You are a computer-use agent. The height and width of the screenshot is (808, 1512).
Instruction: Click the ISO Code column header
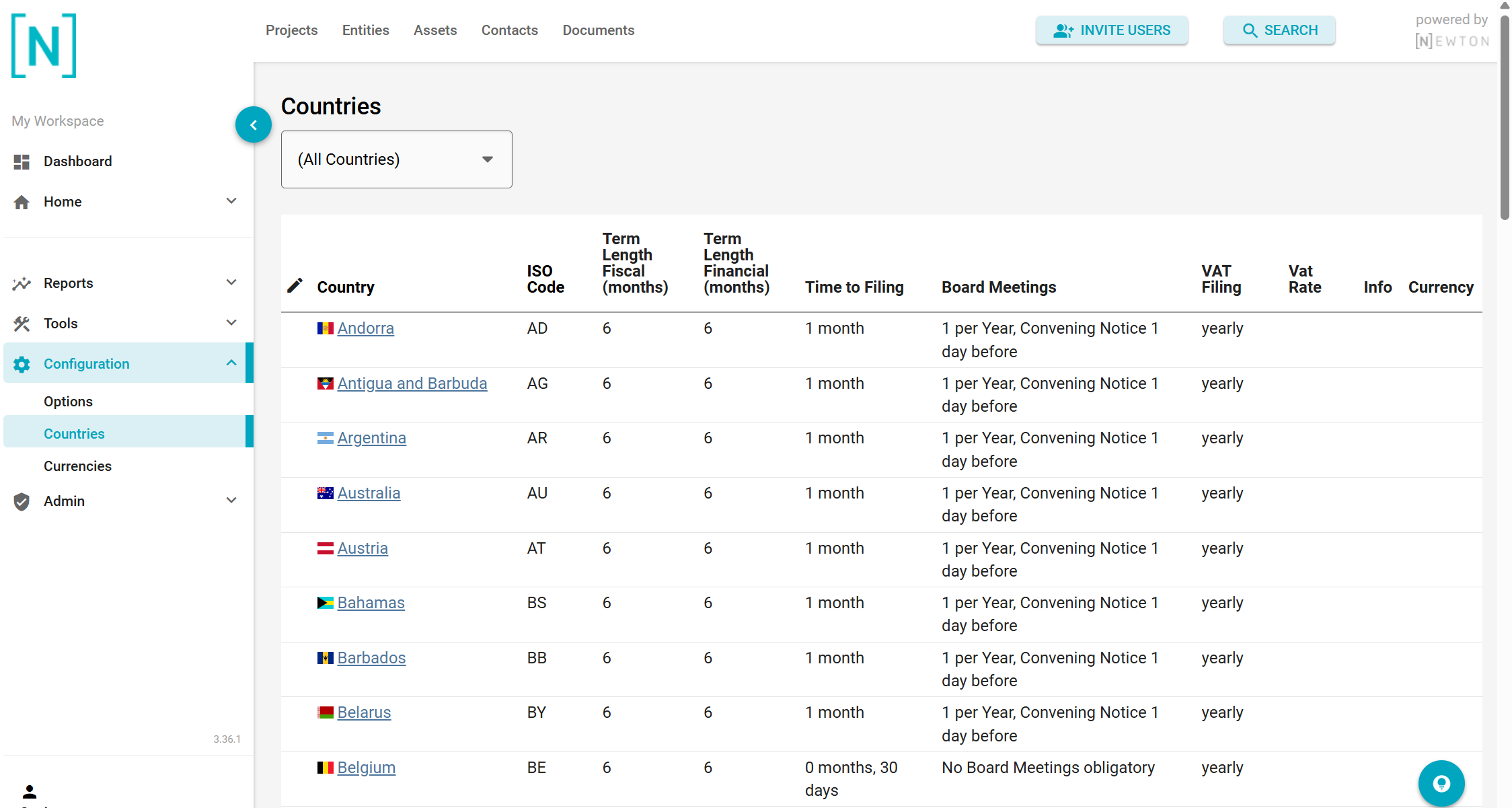pos(545,279)
